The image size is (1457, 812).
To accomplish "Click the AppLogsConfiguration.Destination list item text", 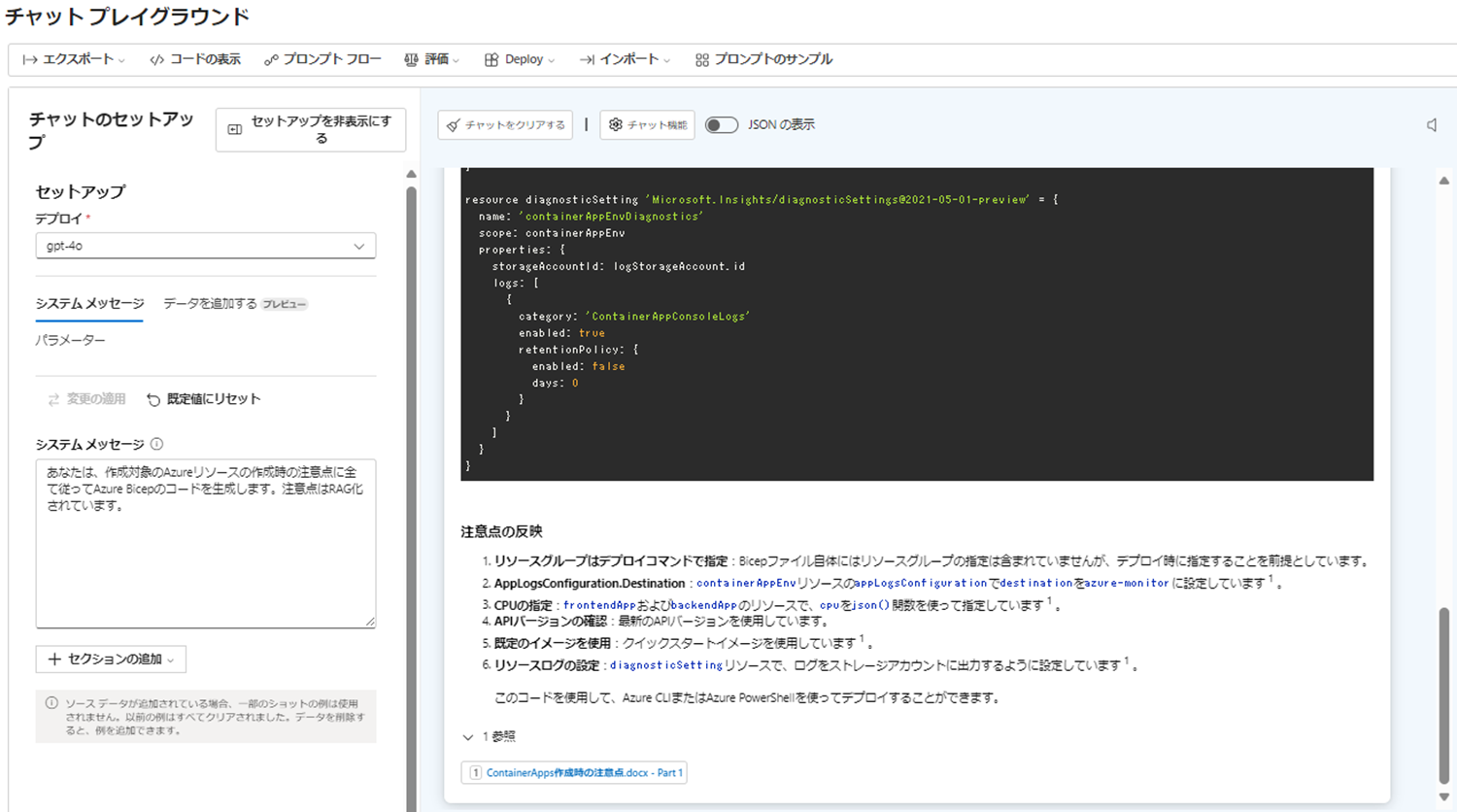I will click(590, 584).
